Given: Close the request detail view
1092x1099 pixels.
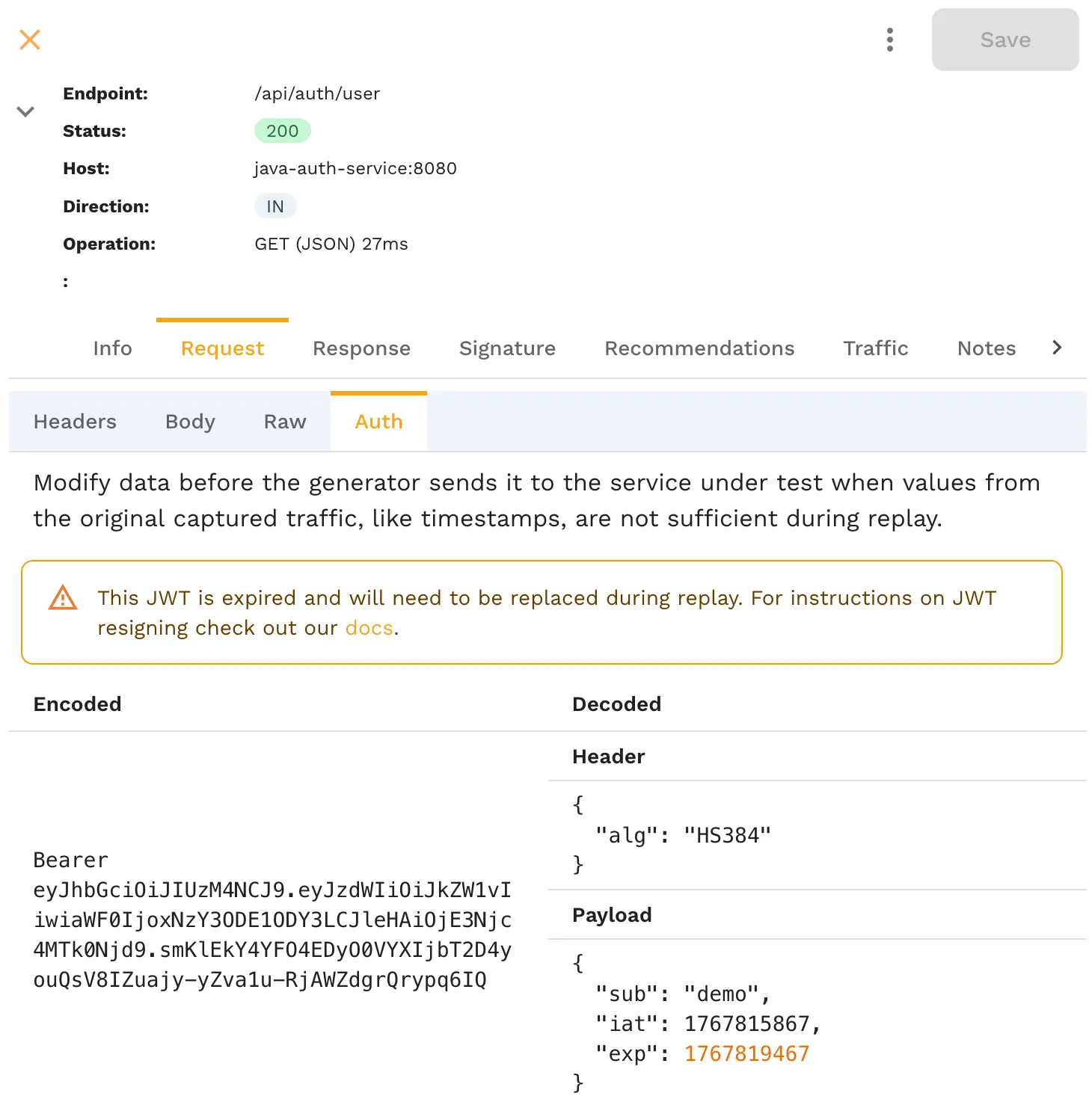Looking at the screenshot, I should tap(29, 40).
